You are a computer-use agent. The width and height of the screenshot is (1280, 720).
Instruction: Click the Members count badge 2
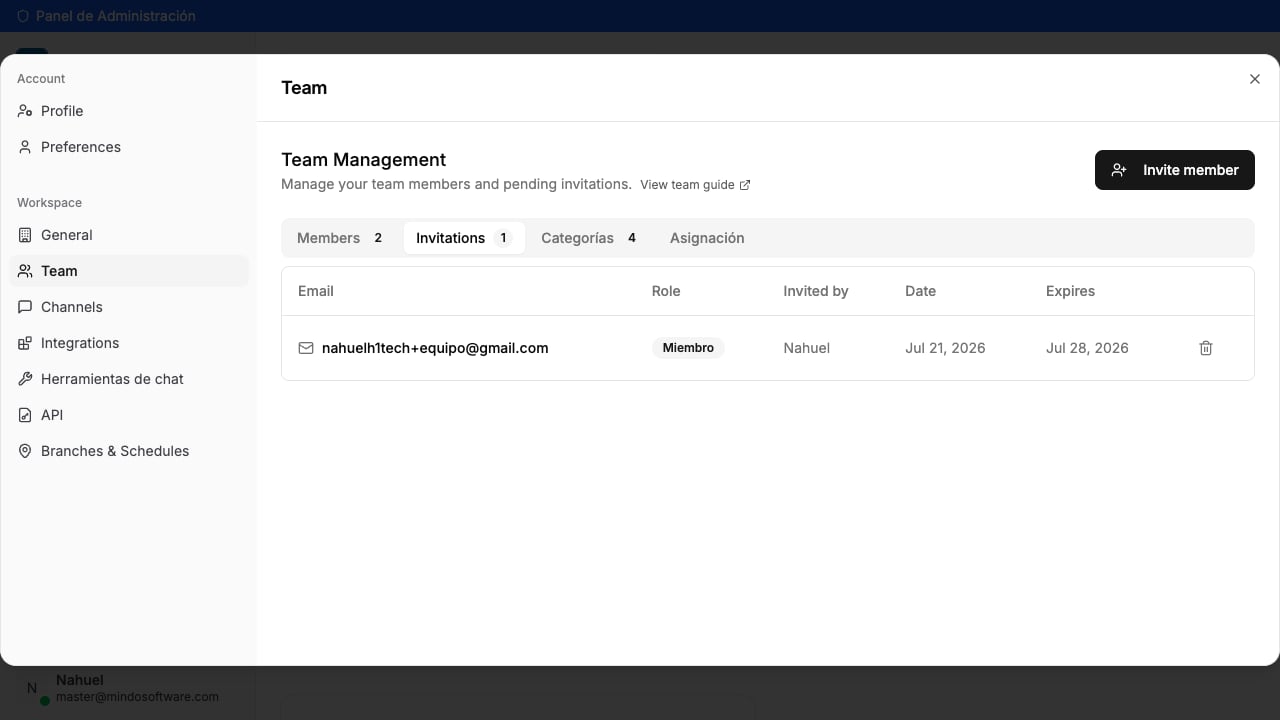click(x=378, y=238)
